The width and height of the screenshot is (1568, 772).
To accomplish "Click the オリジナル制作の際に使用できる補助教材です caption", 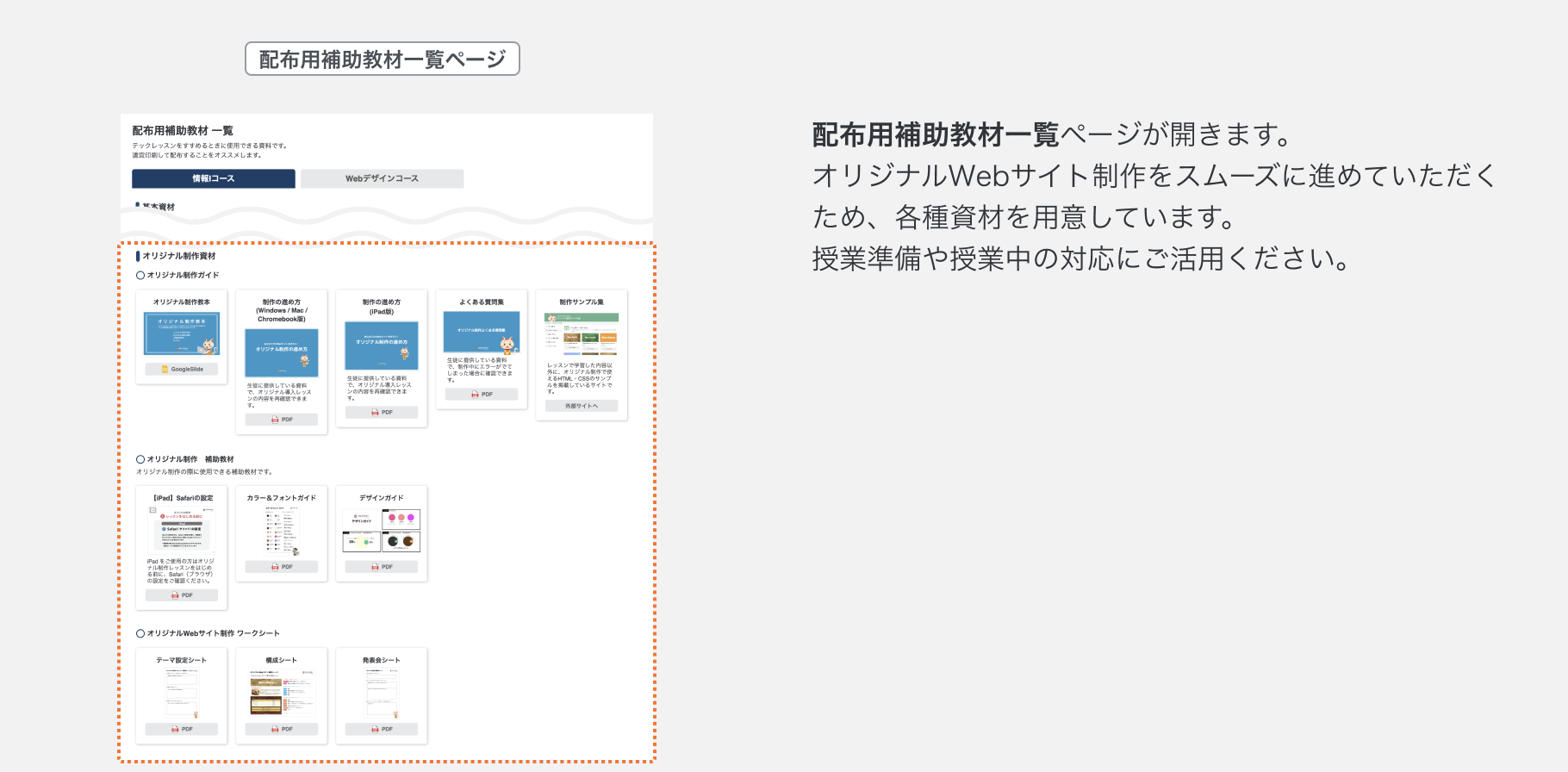I will click(x=204, y=472).
